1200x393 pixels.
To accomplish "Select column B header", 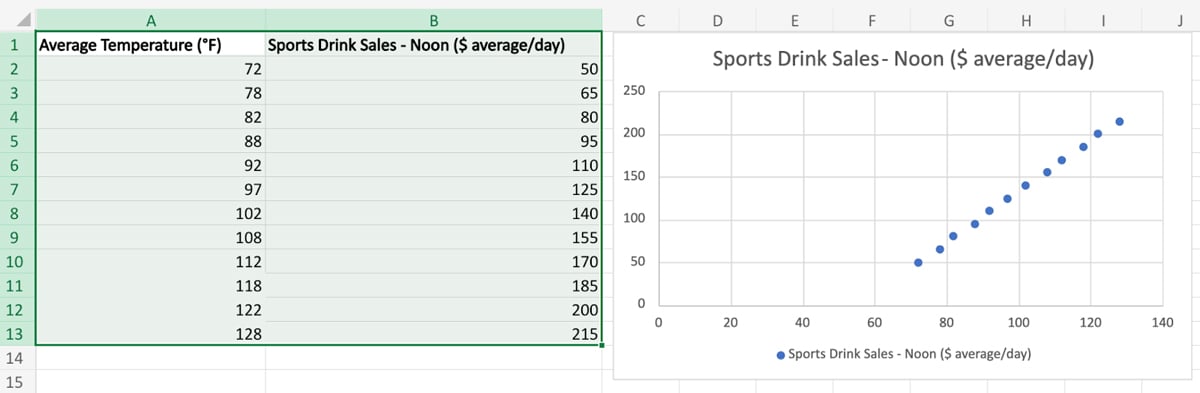I will pyautogui.click(x=433, y=19).
